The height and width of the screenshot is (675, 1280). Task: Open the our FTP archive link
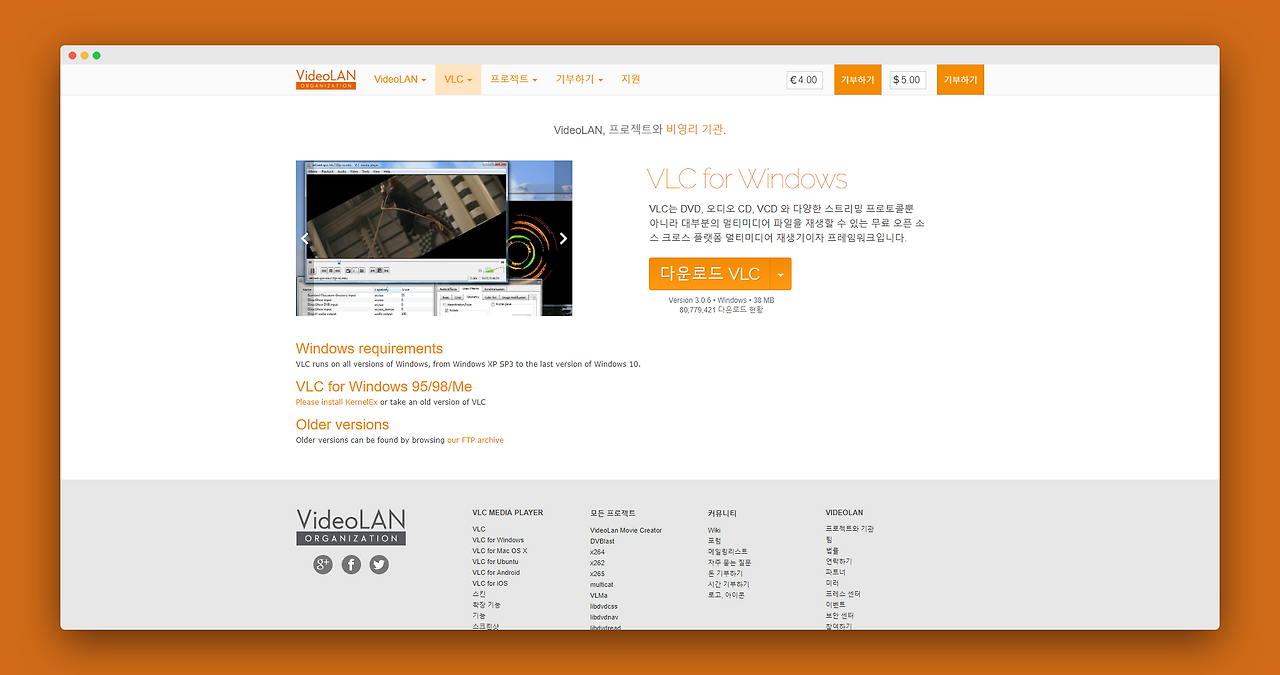475,440
